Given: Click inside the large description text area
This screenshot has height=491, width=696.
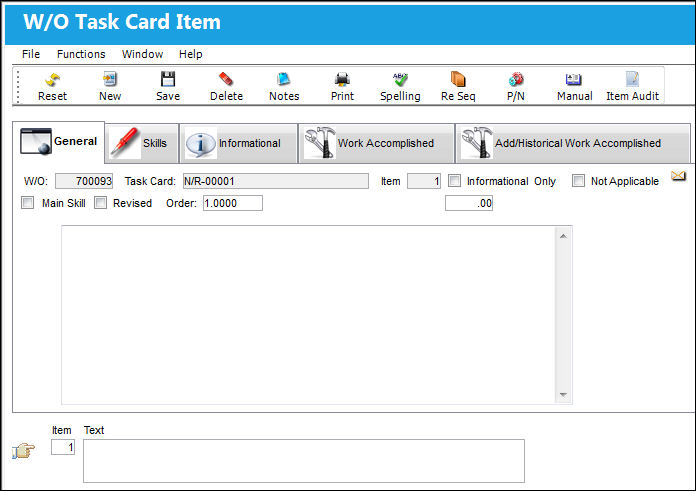Looking at the screenshot, I should point(308,315).
